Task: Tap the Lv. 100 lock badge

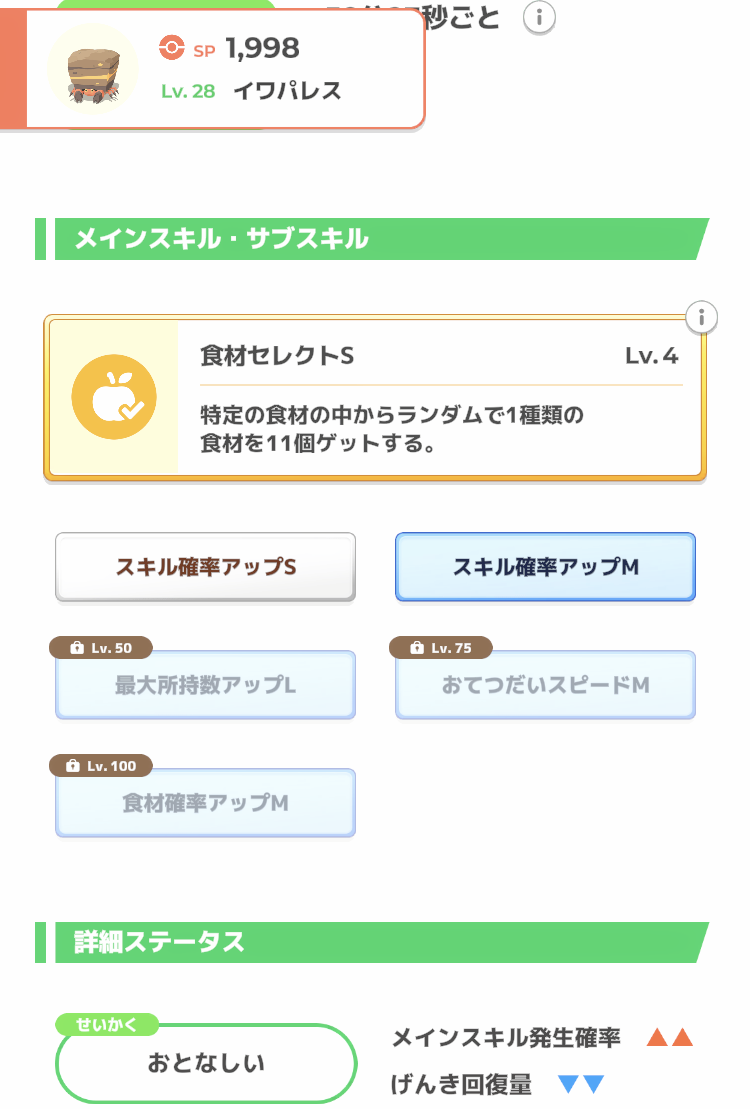Action: click(x=101, y=766)
